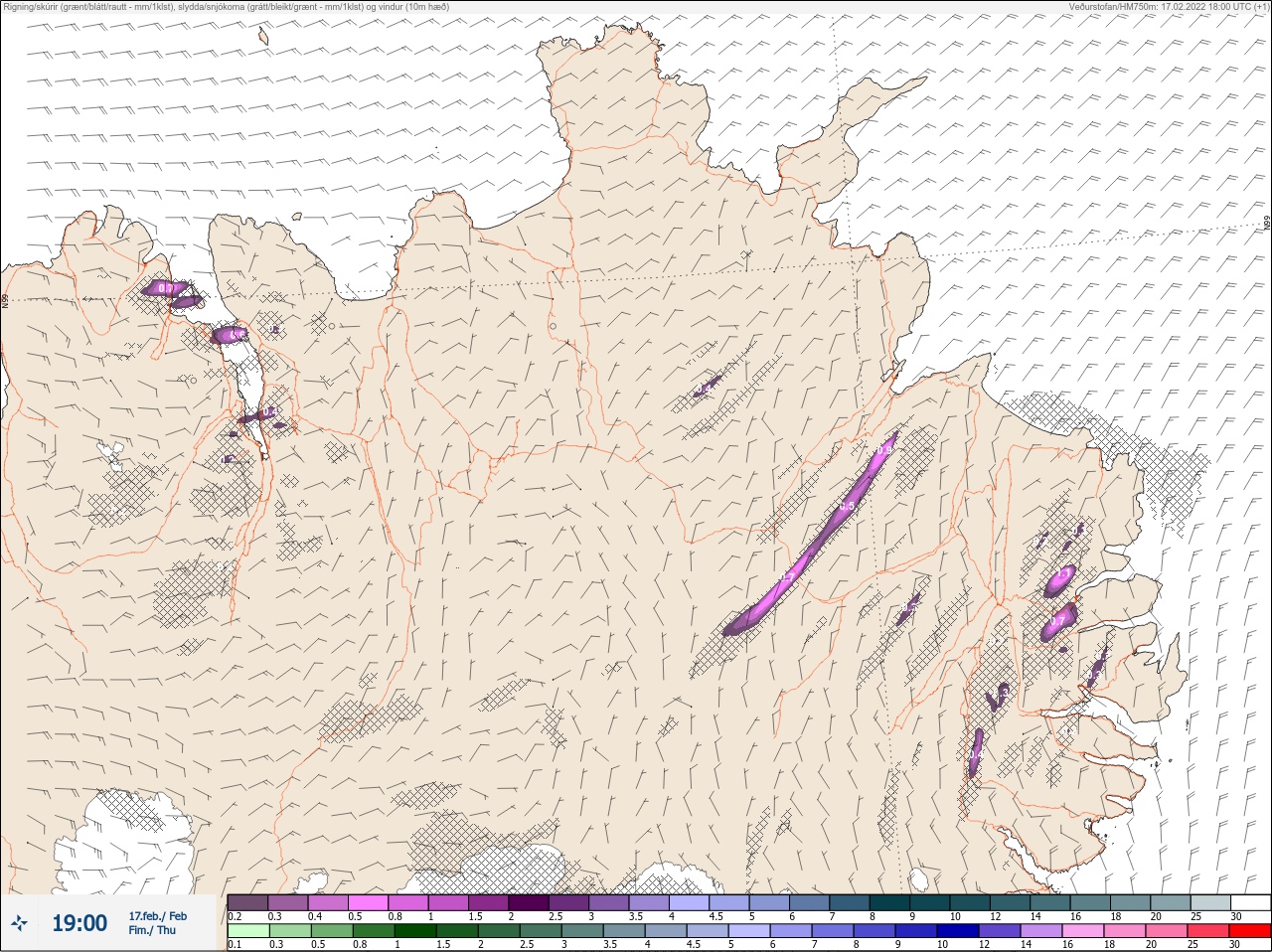This screenshot has width=1272, height=952.
Task: Pick the red lower legend swatch after 30
Action: click(x=1250, y=931)
